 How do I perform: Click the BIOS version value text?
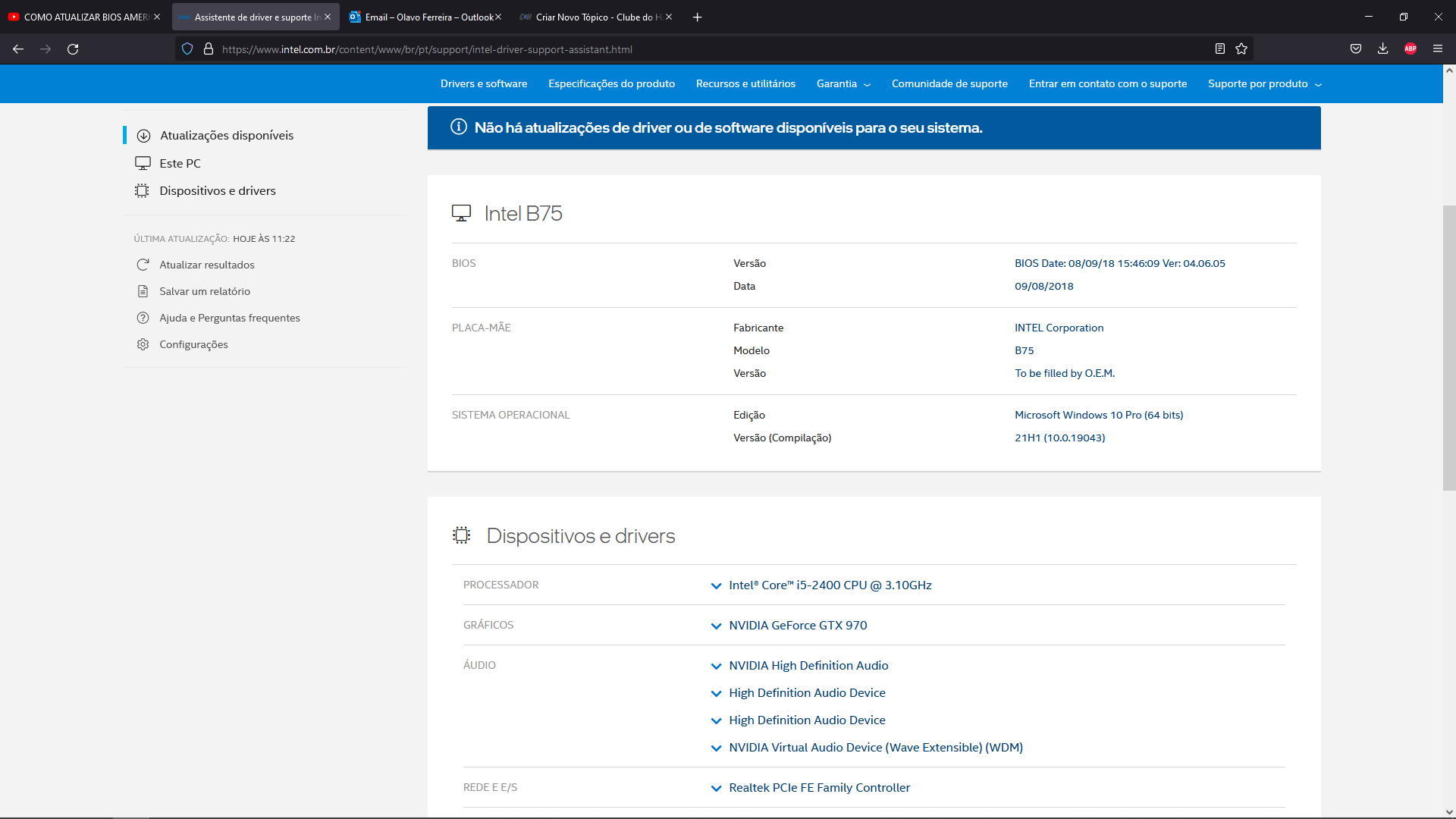1119,264
